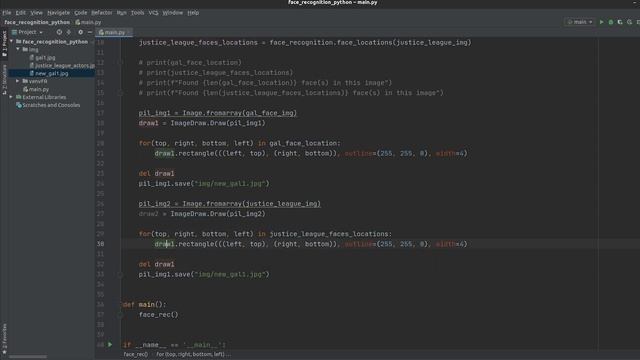Collapse the face_recognition_python root folder
Screen dimensions: 640x360
tap(11, 41)
